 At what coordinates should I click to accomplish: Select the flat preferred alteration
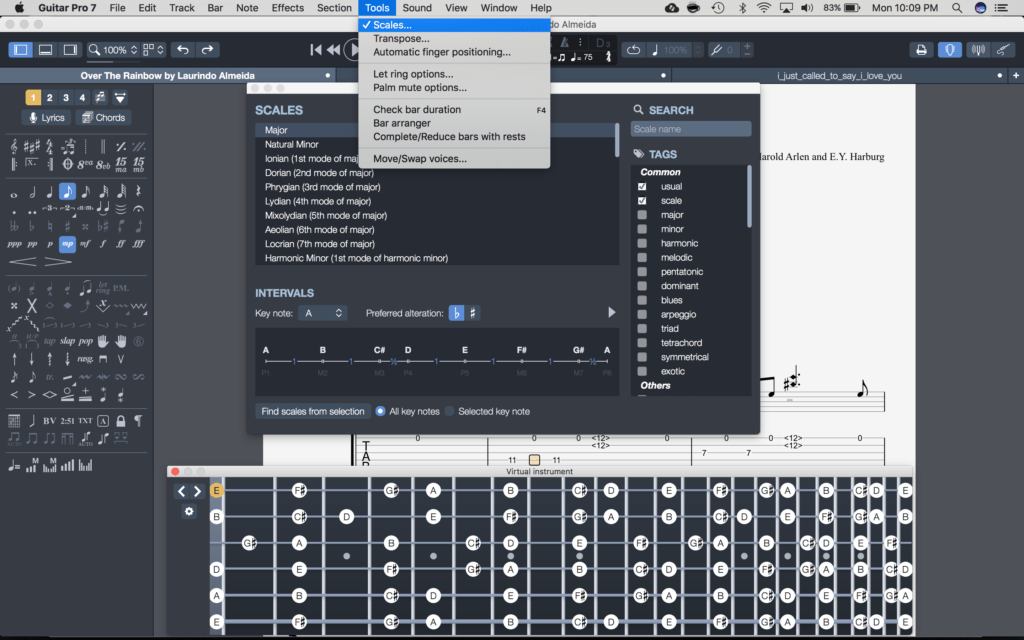coord(456,313)
